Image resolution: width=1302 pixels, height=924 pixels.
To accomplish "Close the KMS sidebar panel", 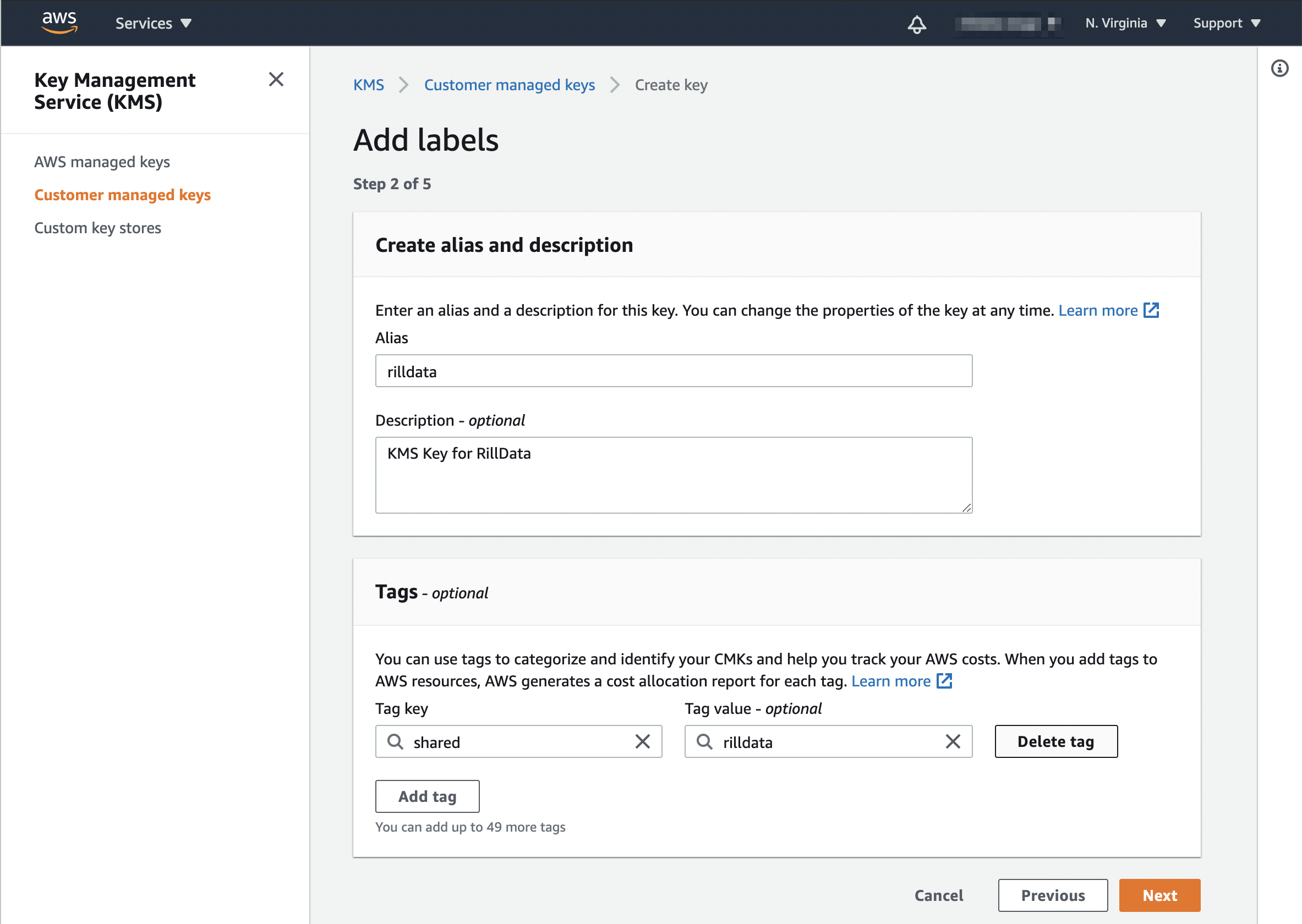I will (x=276, y=80).
